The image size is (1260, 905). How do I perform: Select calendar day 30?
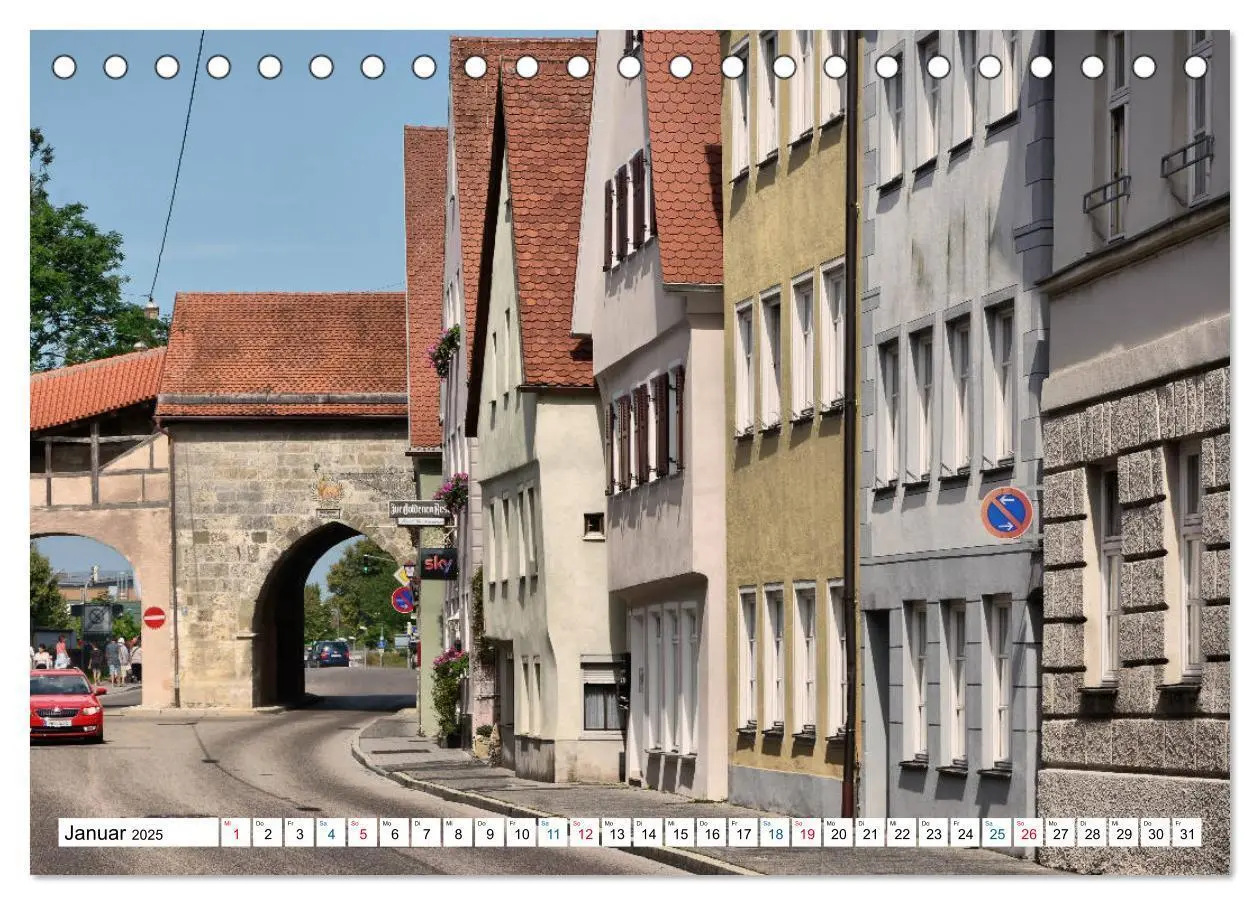pos(1156,832)
